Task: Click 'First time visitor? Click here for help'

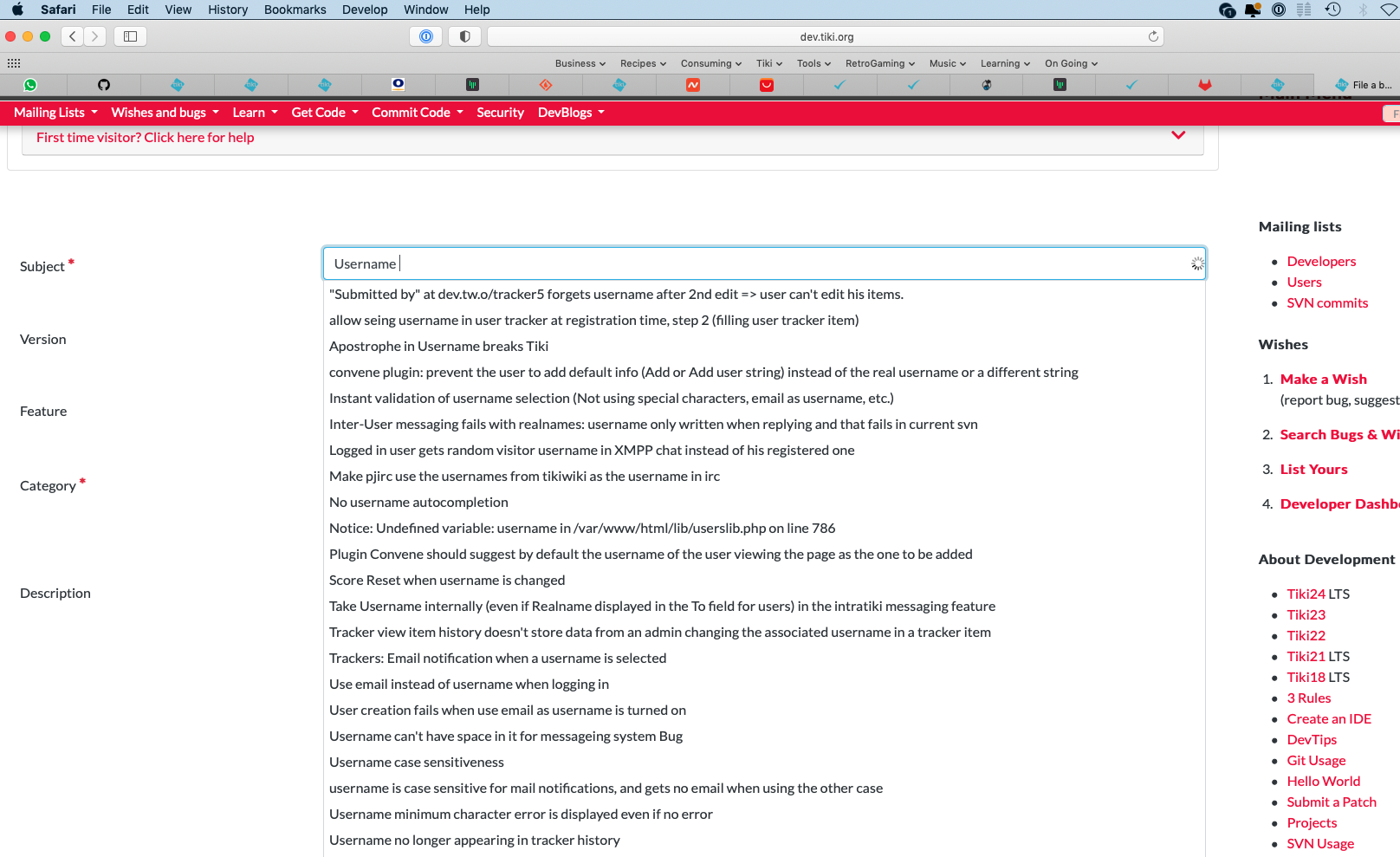Action: tap(146, 138)
